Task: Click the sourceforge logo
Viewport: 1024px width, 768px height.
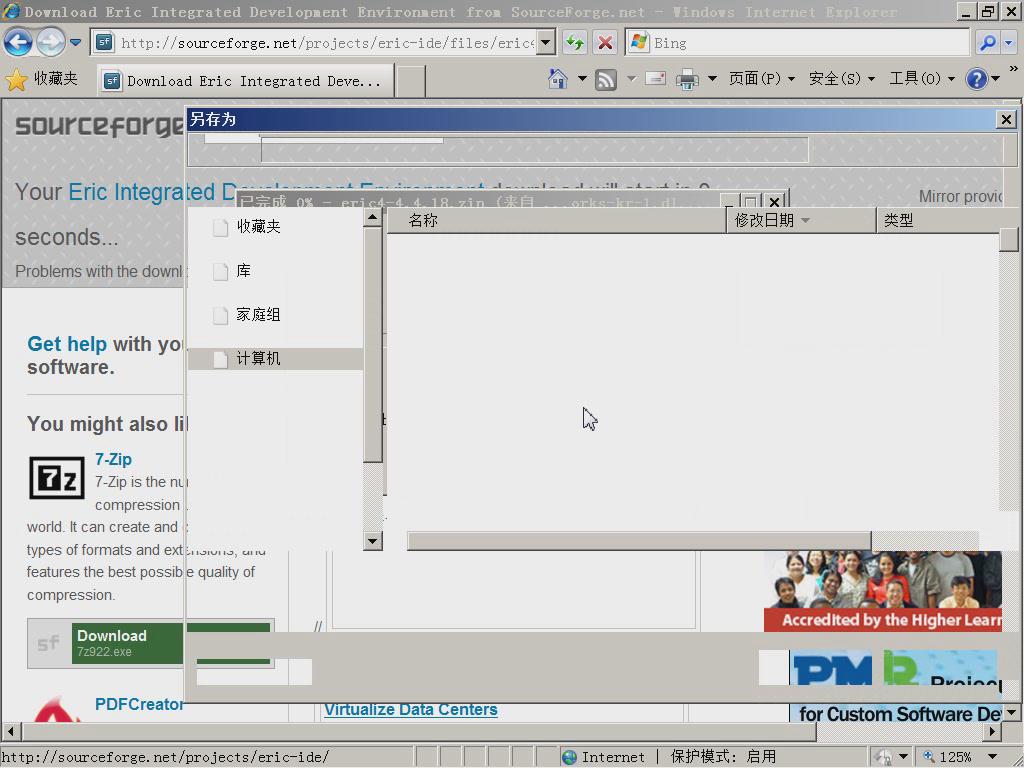Action: pos(99,125)
